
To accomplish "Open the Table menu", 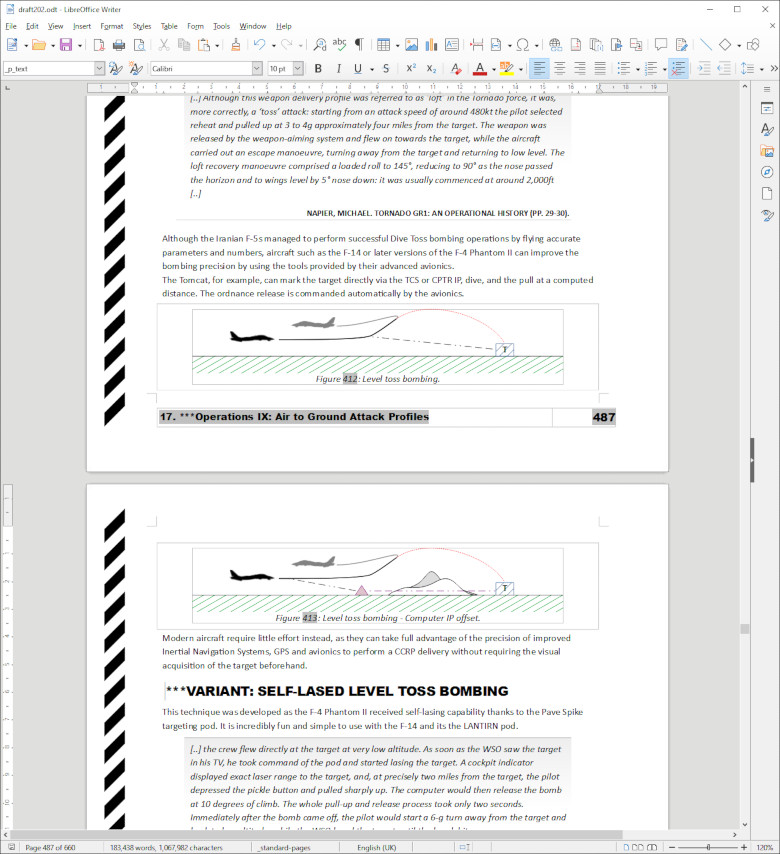I will tap(169, 26).
